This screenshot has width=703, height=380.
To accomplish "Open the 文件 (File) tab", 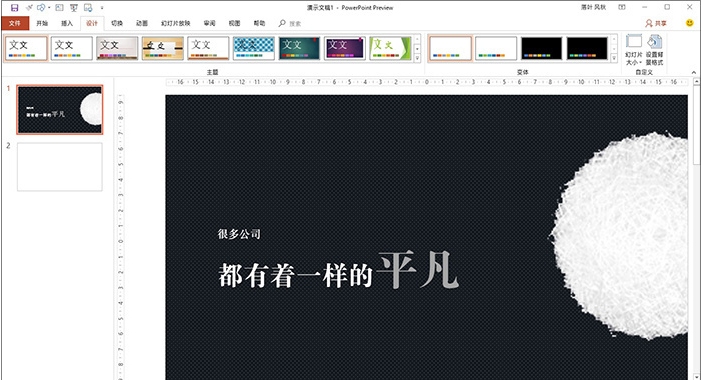I will coord(15,23).
